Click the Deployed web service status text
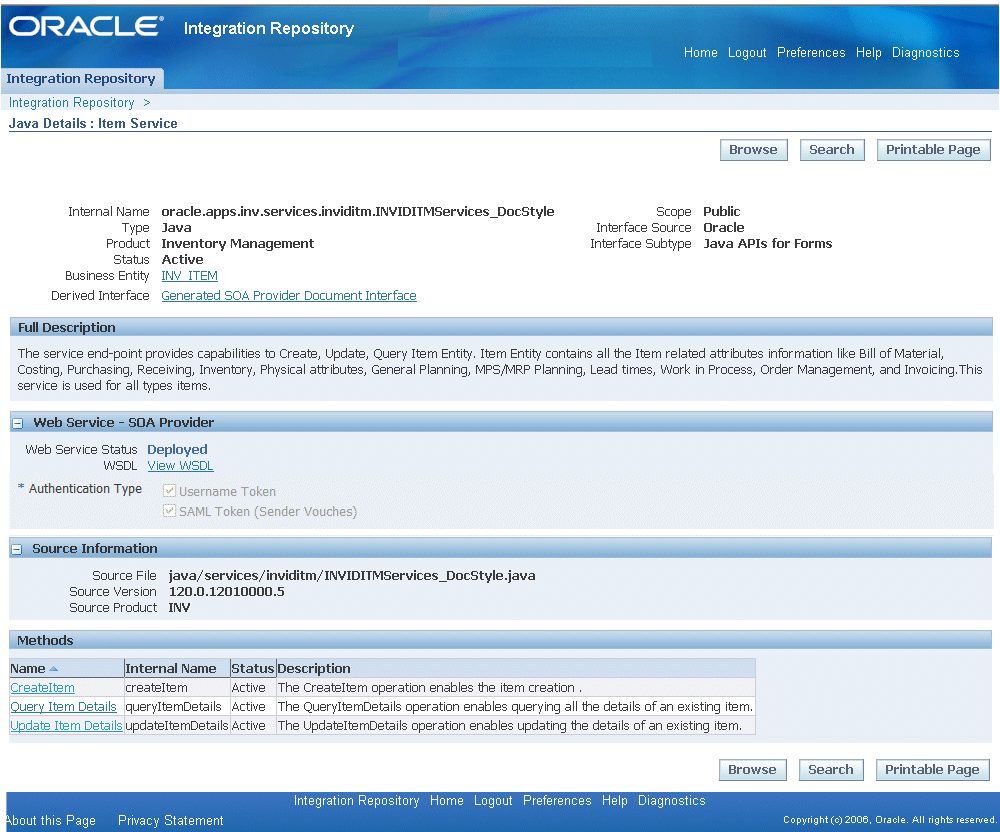 177,449
